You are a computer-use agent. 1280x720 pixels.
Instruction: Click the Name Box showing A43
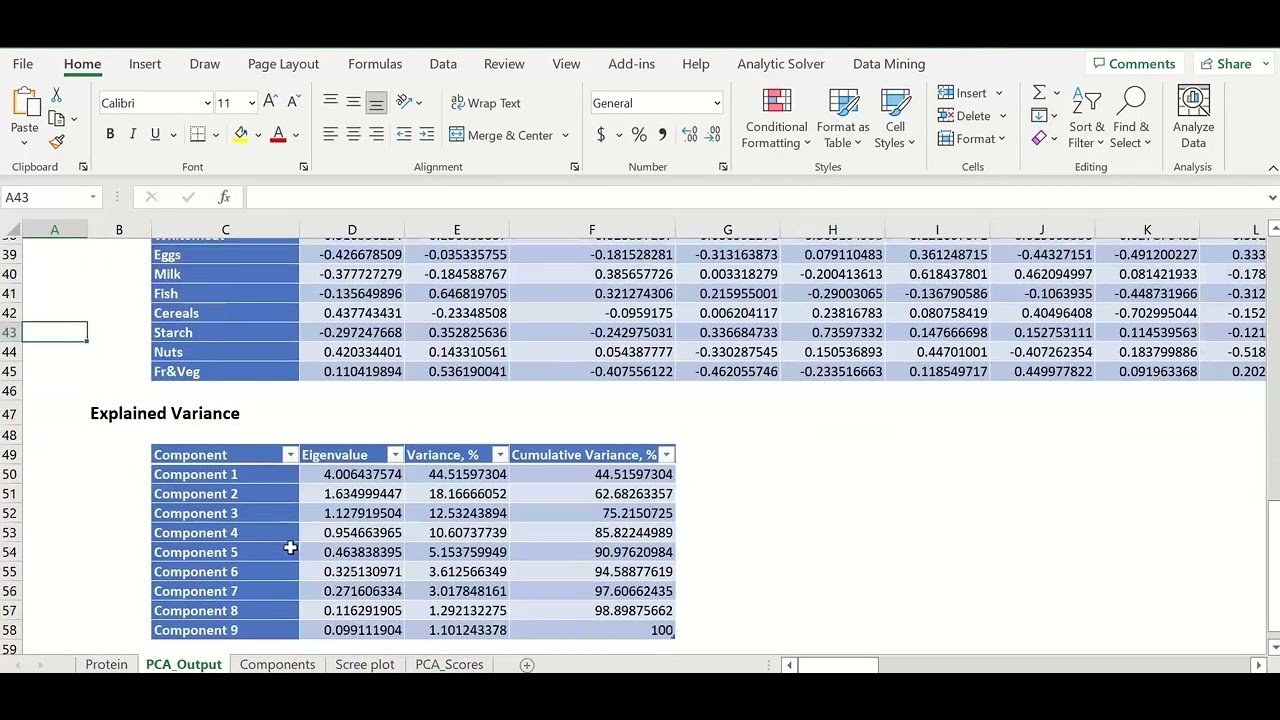[x=50, y=198]
